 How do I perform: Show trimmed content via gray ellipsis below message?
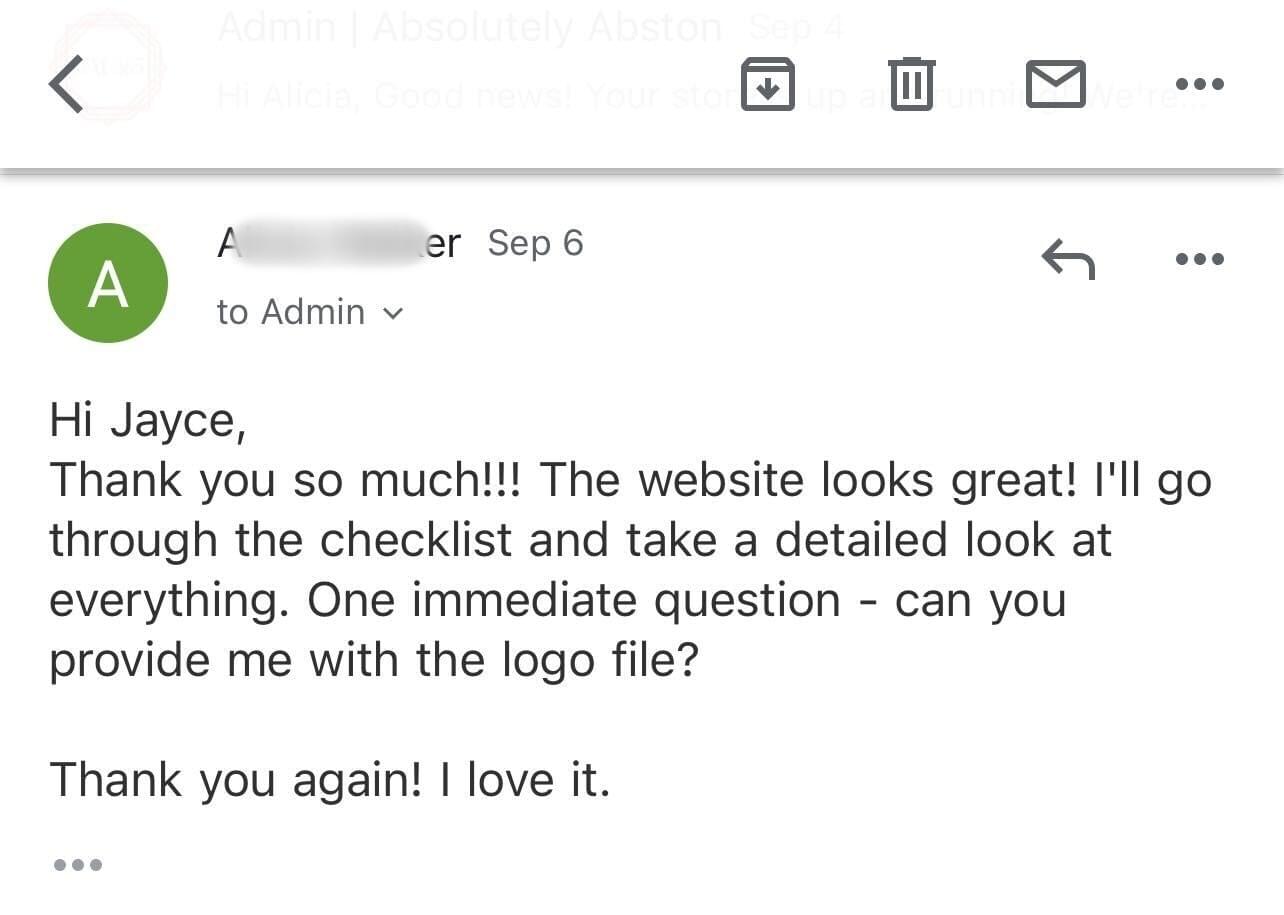(x=78, y=864)
